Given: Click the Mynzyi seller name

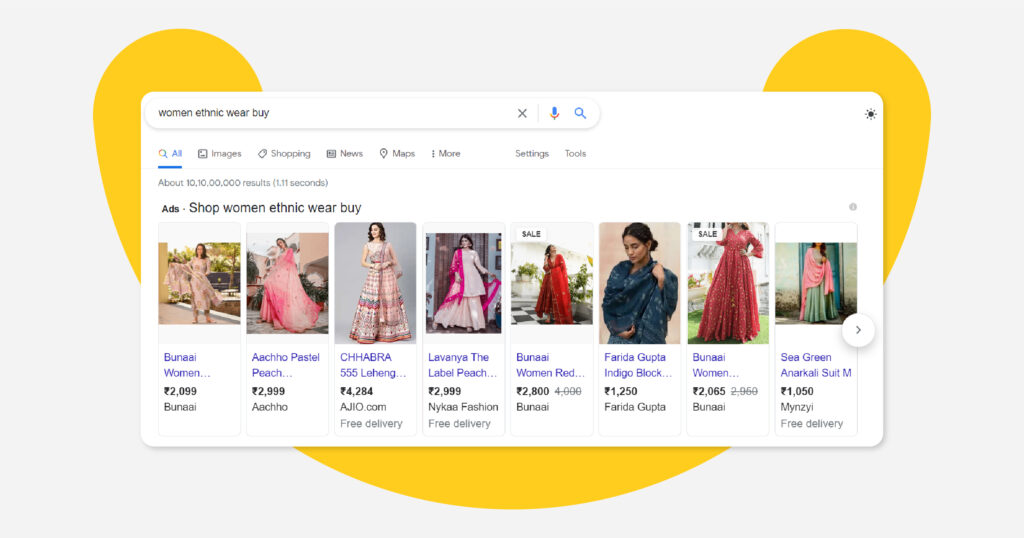Looking at the screenshot, I should [797, 407].
